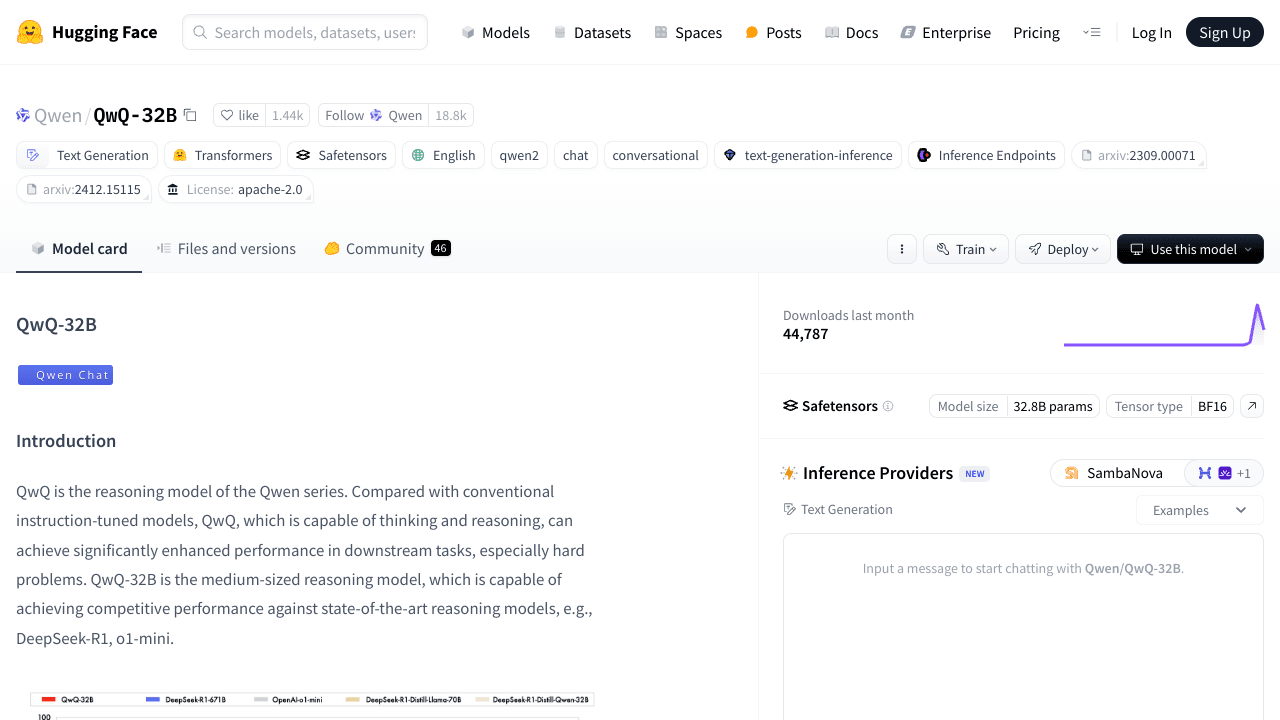Screen dimensions: 1280x720
Task: Focus the search models input field
Action: (312, 32)
